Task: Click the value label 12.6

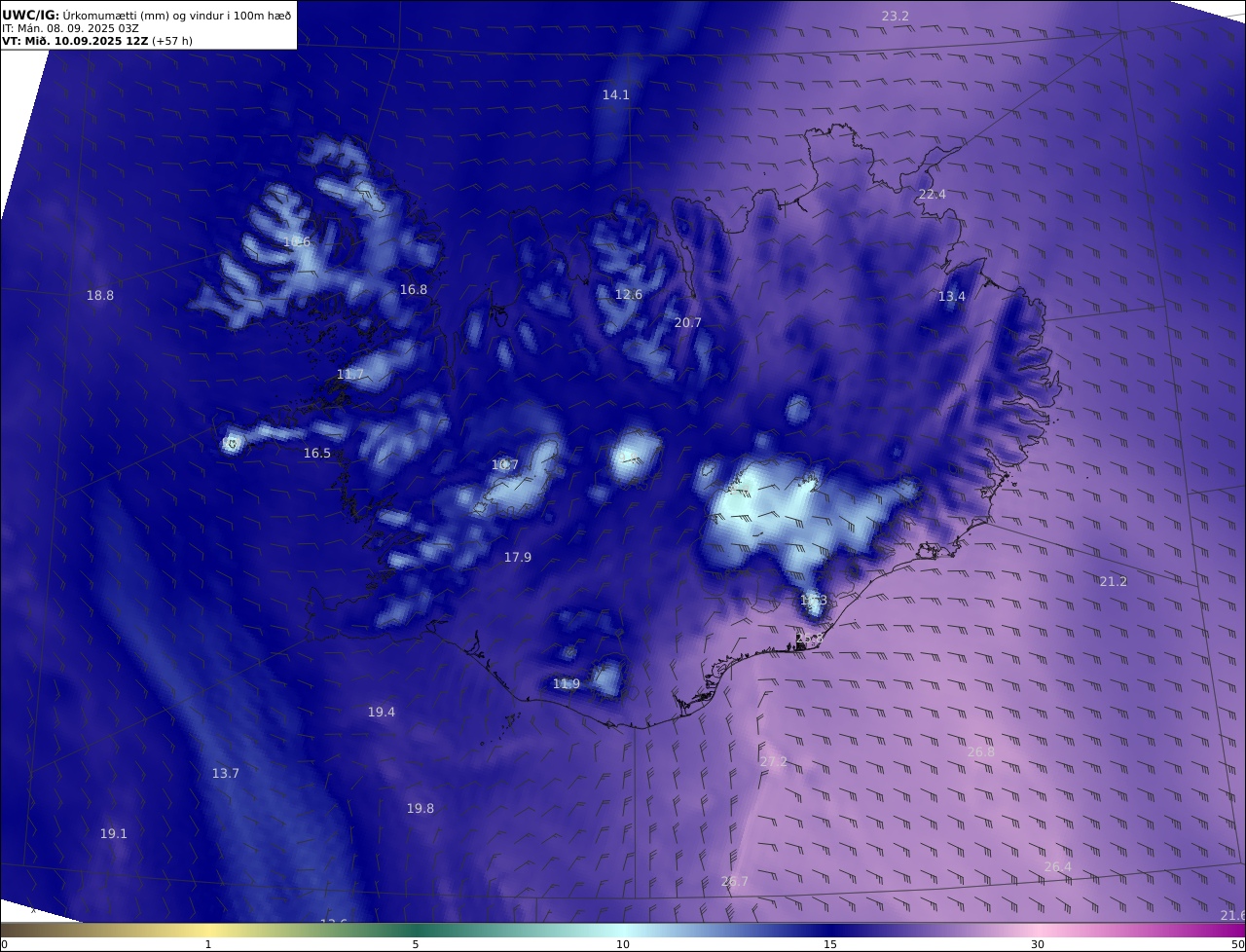Action: pyautogui.click(x=628, y=294)
